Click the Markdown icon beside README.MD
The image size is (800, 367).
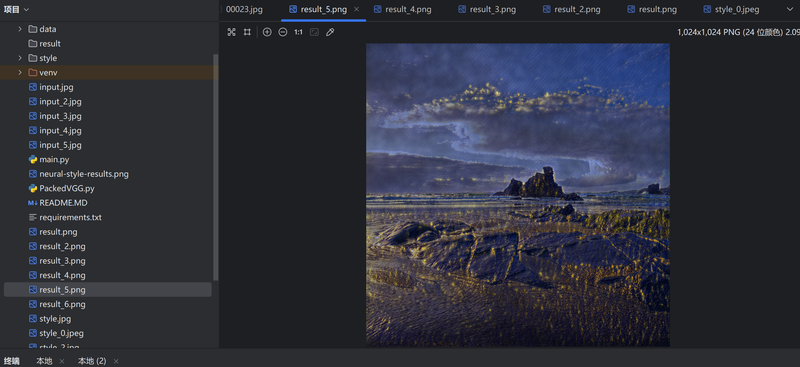[33, 203]
